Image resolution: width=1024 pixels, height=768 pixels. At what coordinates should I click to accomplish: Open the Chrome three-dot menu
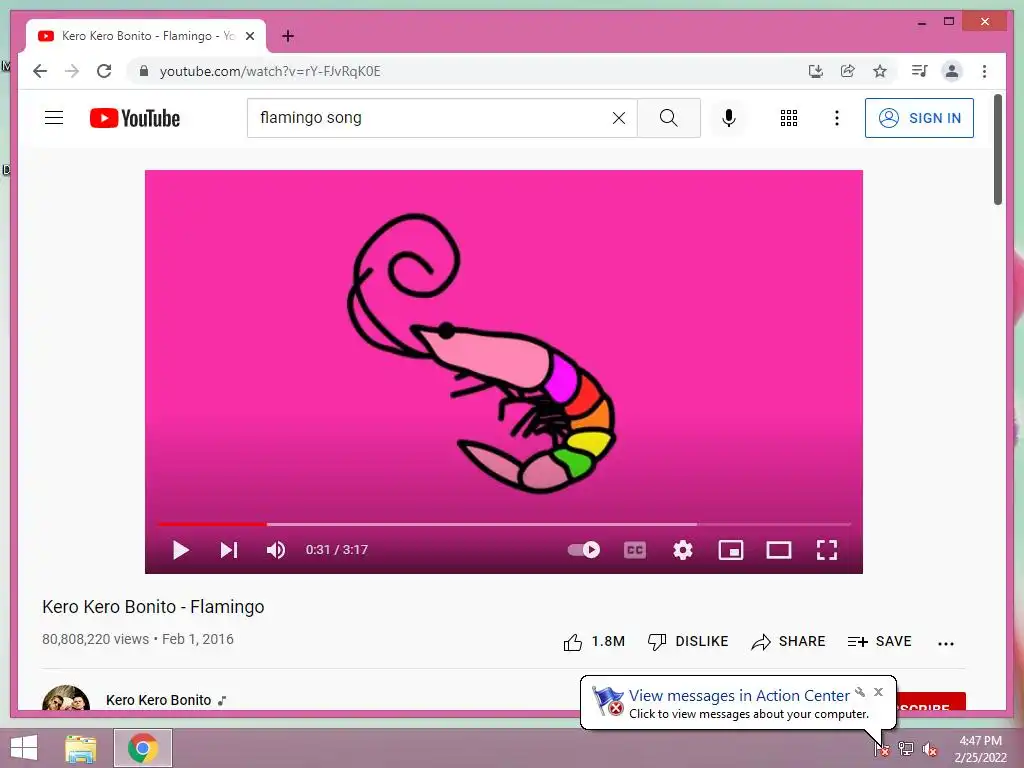[x=984, y=71]
